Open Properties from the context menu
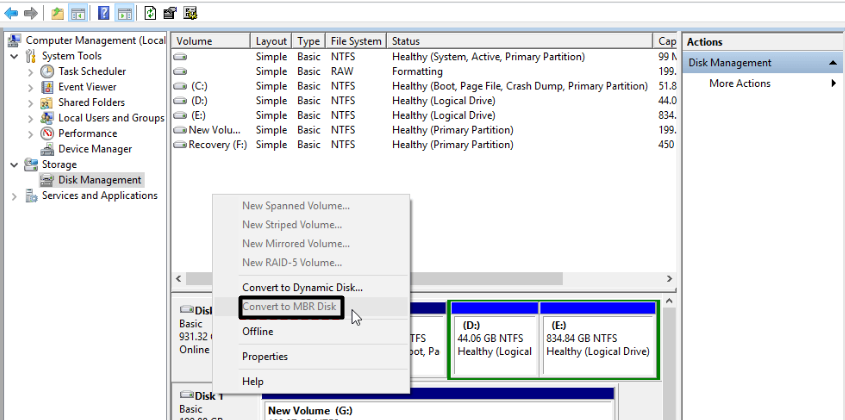The width and height of the screenshot is (845, 420). pyautogui.click(x=265, y=357)
